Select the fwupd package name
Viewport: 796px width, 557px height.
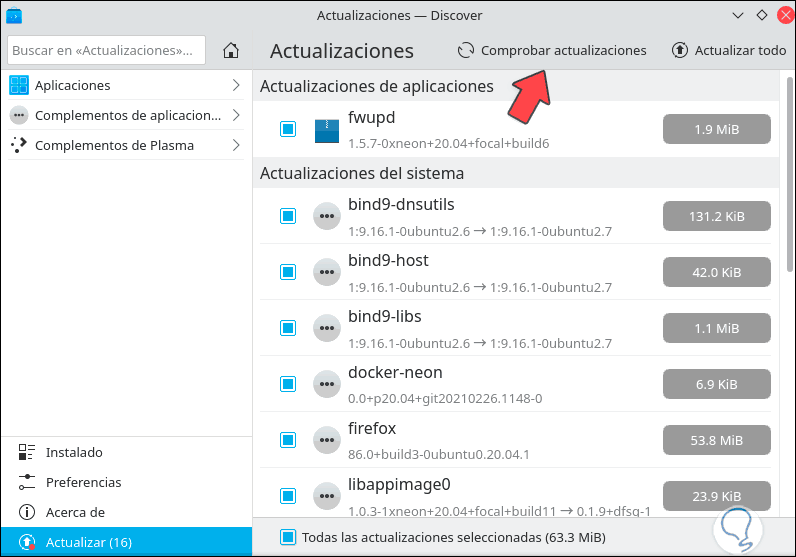click(371, 117)
